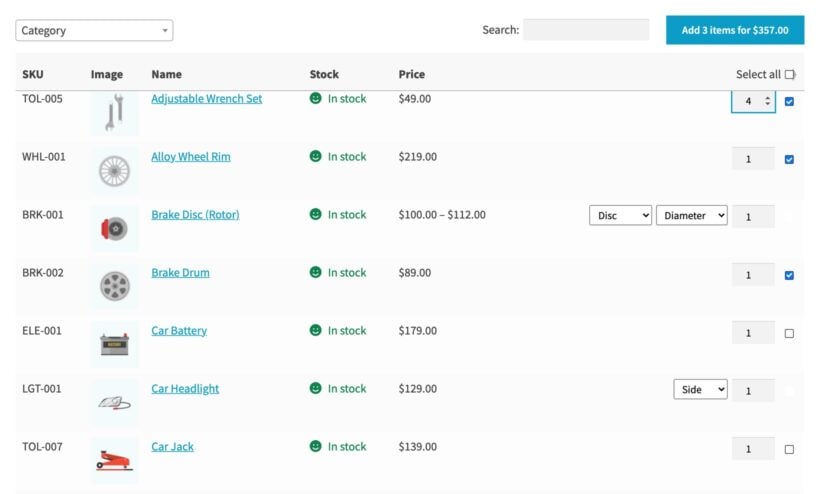Click Add 3 items for $357.00 button
820x494 pixels.
(x=735, y=30)
